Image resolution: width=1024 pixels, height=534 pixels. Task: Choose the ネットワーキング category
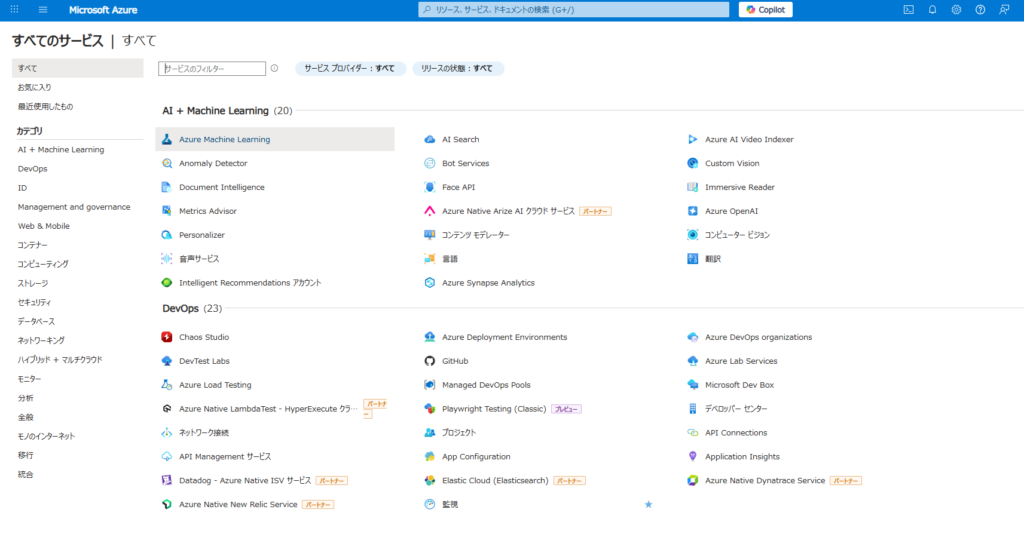coord(41,341)
